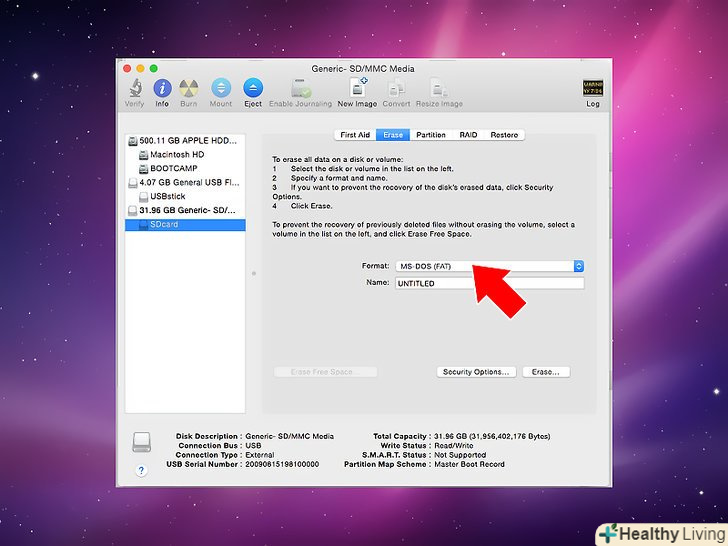The width and height of the screenshot is (728, 546).
Task: Click the Erase... button
Action: [546, 372]
